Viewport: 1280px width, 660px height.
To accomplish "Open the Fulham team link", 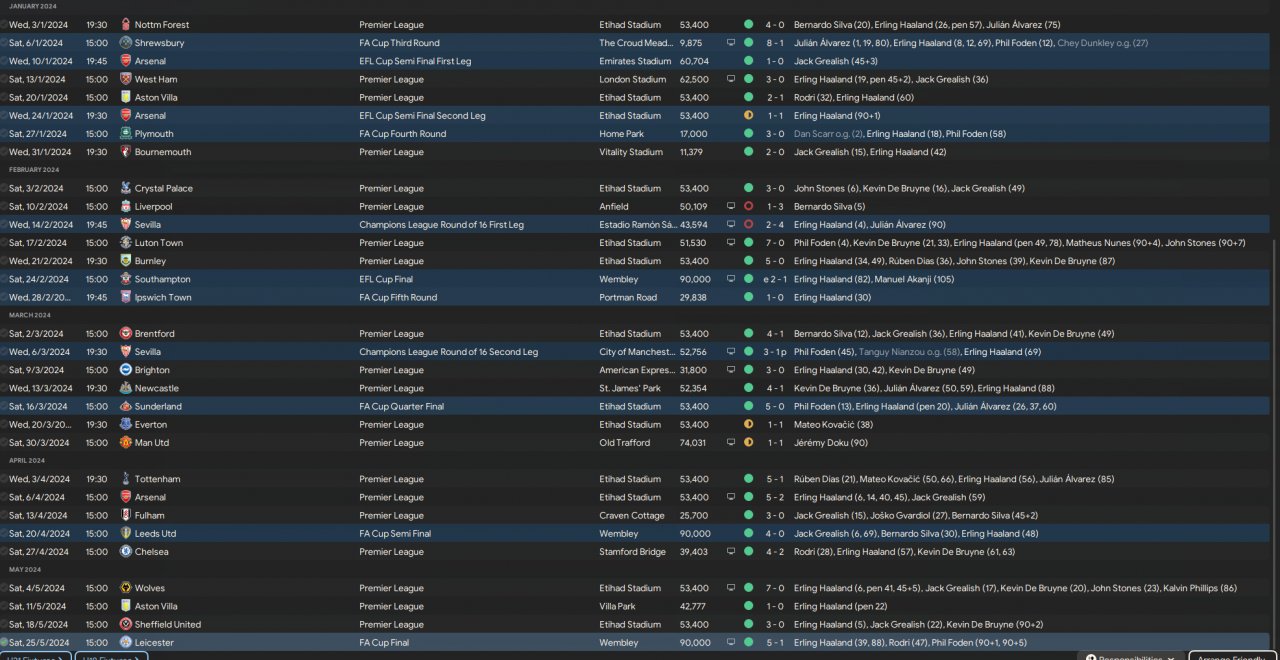I will pos(151,515).
